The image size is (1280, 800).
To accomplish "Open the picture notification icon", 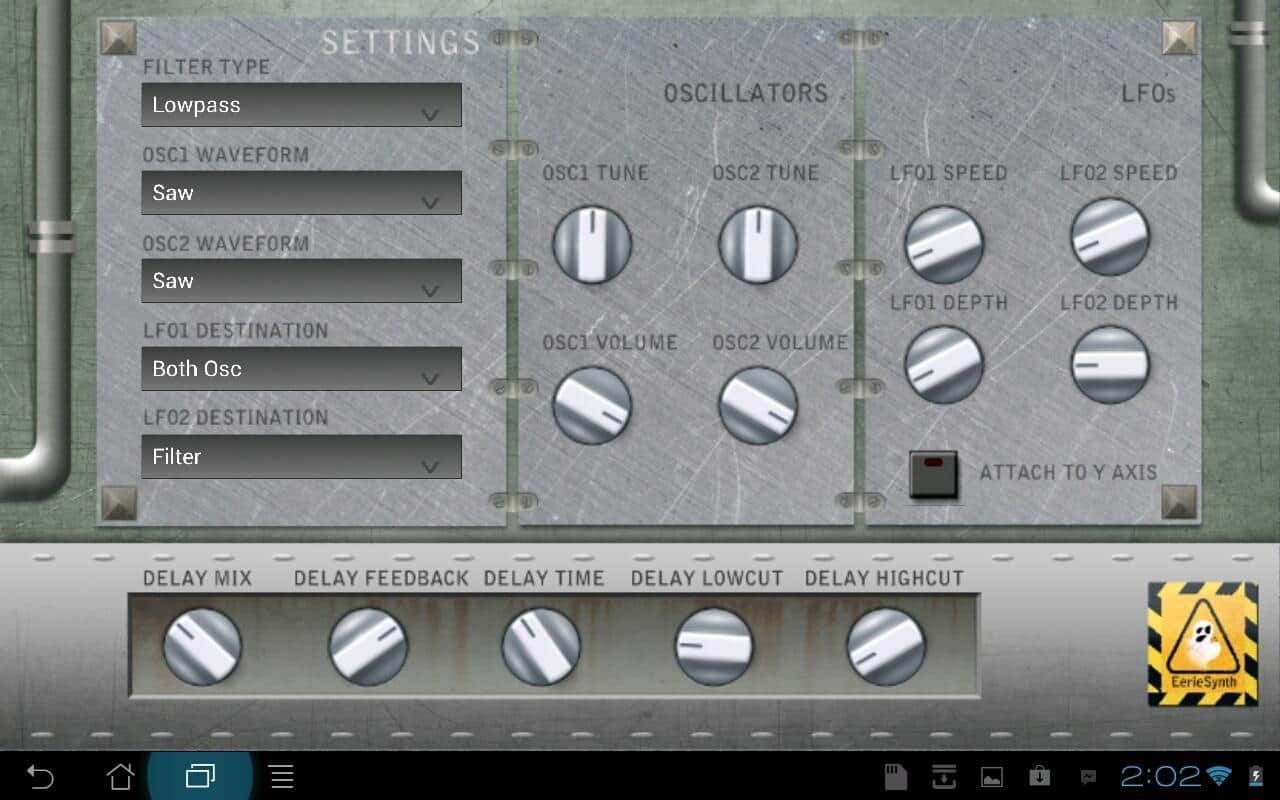I will 992,776.
